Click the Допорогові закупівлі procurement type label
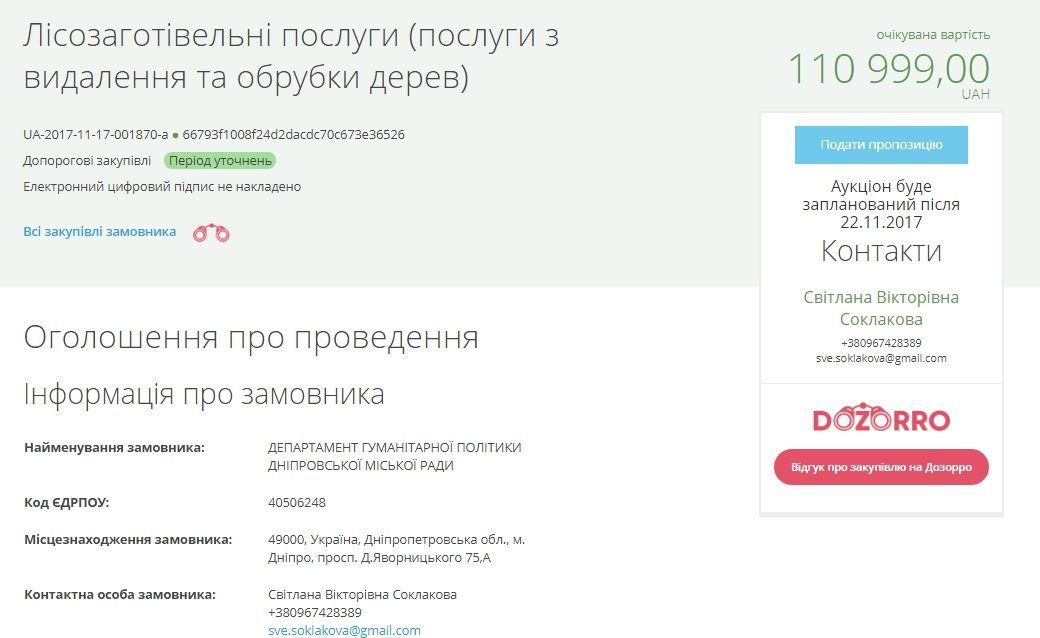The width and height of the screenshot is (1040, 638). click(87, 161)
